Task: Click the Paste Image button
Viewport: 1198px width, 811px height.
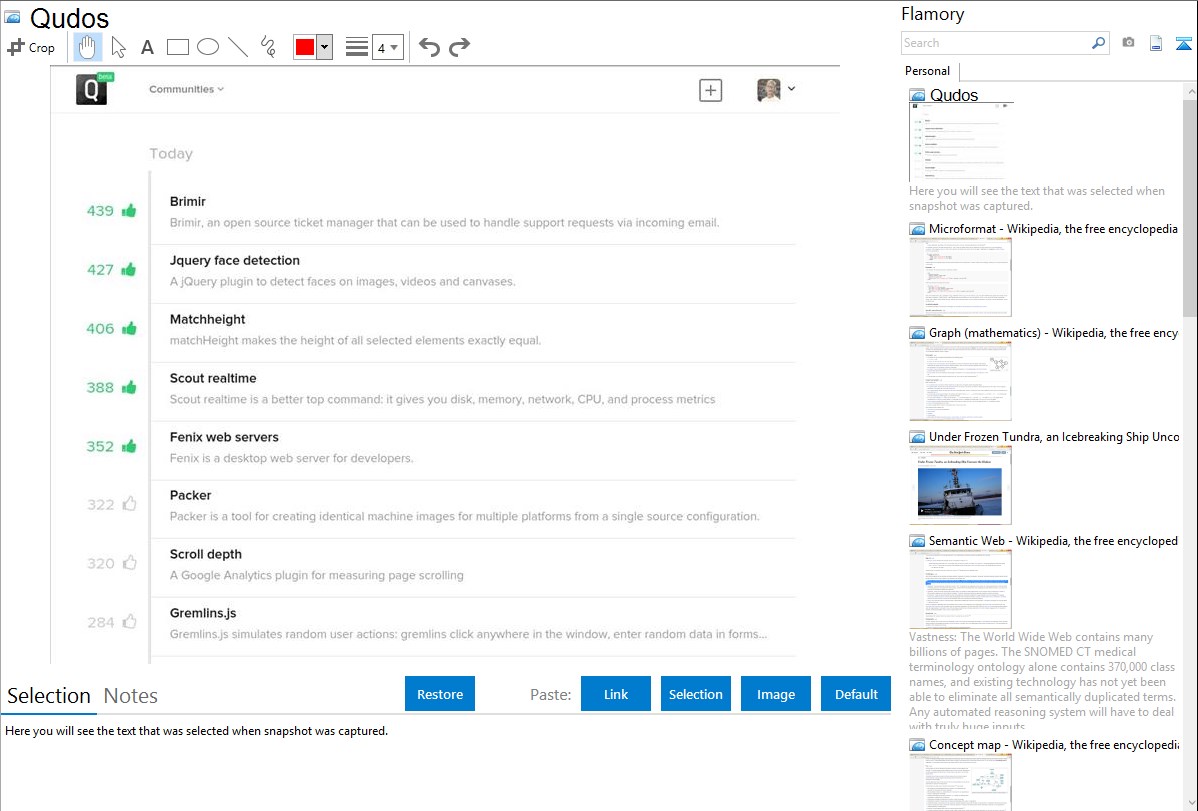Action: [x=775, y=693]
